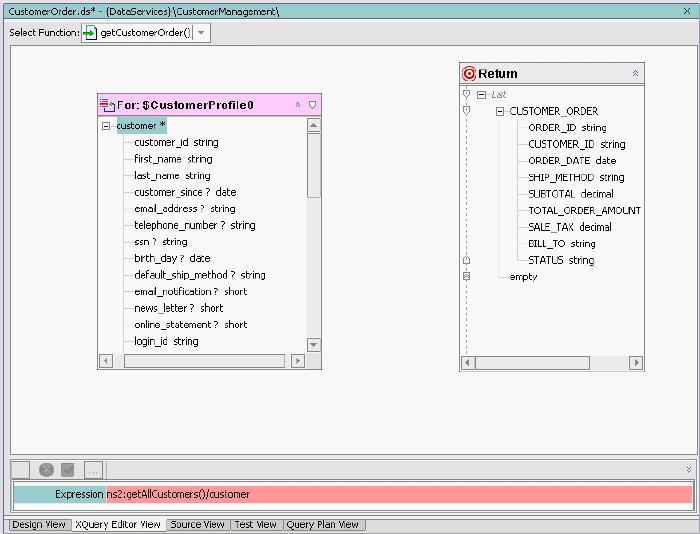Select the ORDER_ID string element in Return
700x534 pixels.
(x=567, y=128)
